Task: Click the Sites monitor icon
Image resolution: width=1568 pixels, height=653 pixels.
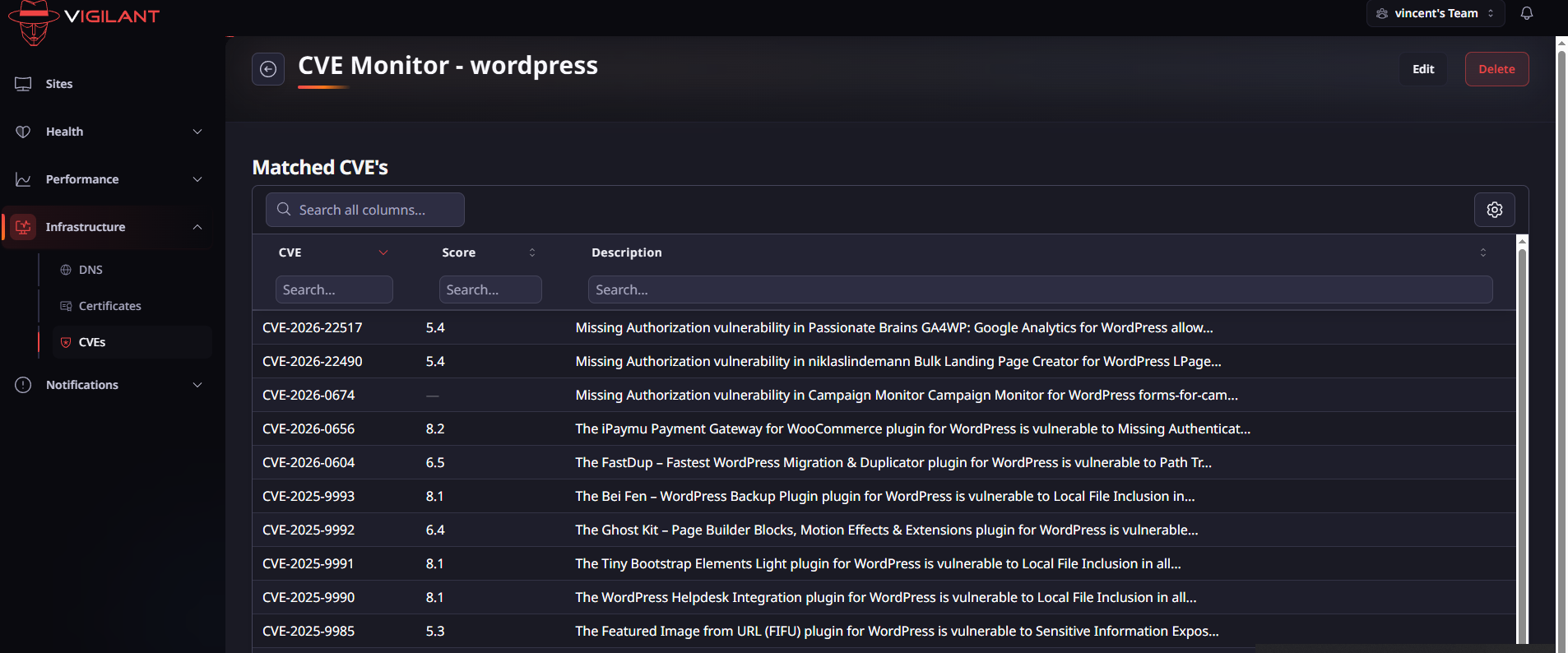Action: tap(23, 84)
